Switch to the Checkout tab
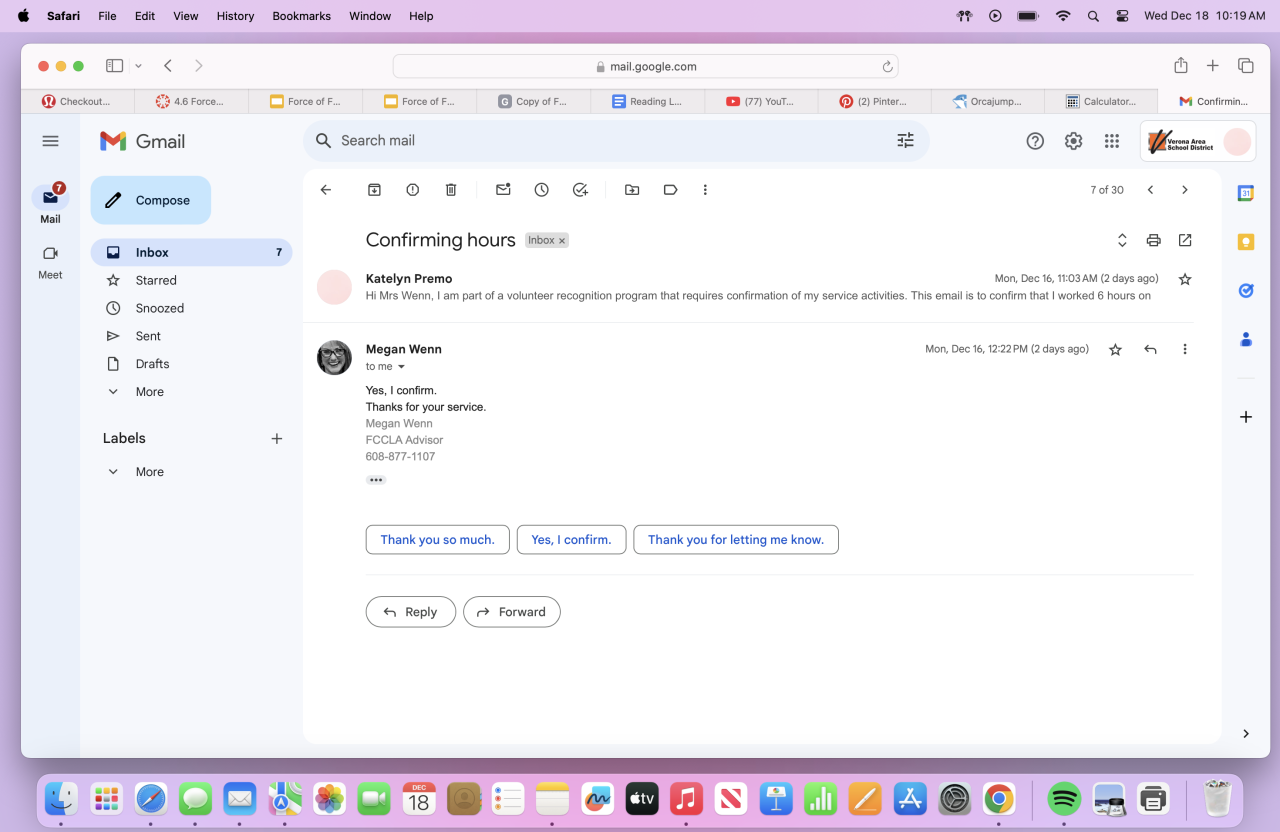1280x832 pixels. [x=77, y=101]
